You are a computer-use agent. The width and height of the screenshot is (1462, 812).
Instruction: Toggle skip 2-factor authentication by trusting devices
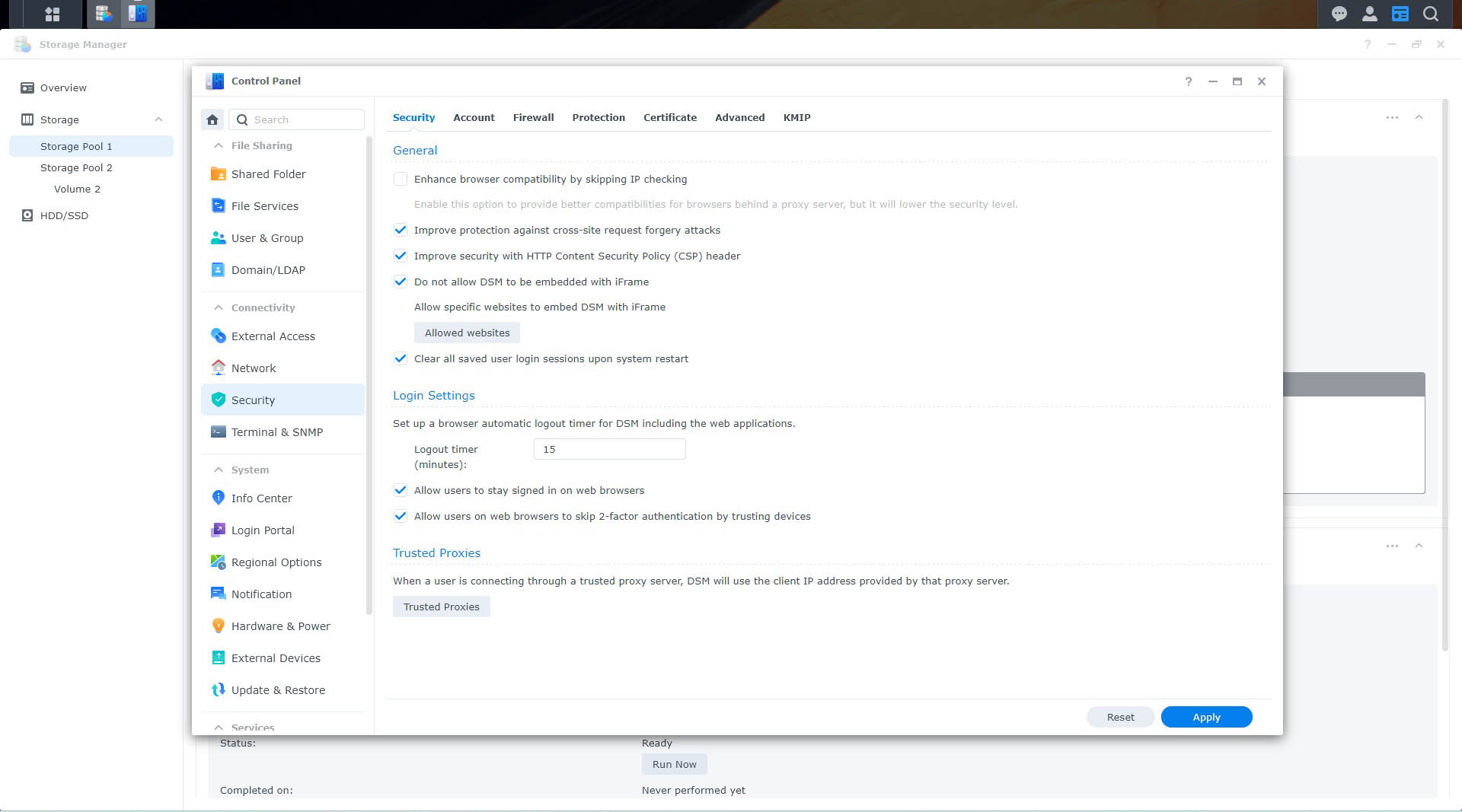point(401,516)
